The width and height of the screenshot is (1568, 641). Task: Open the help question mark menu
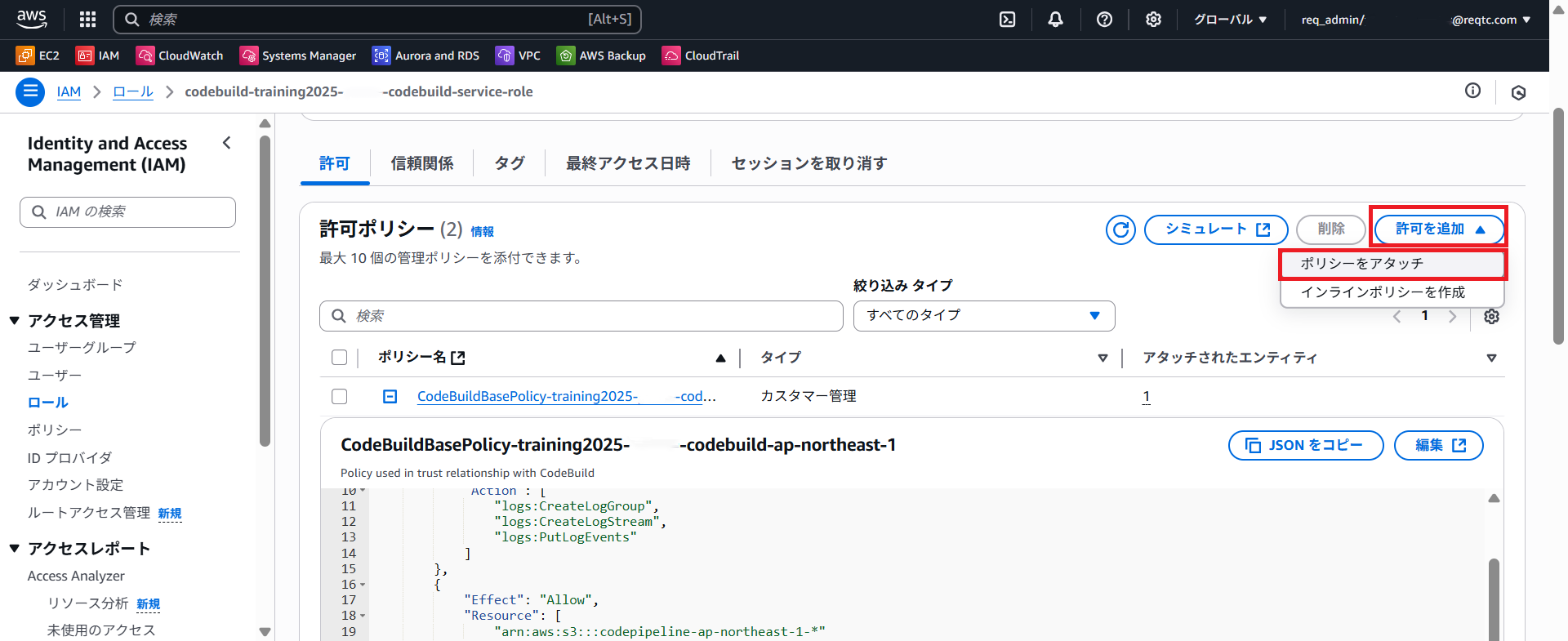(x=1104, y=20)
